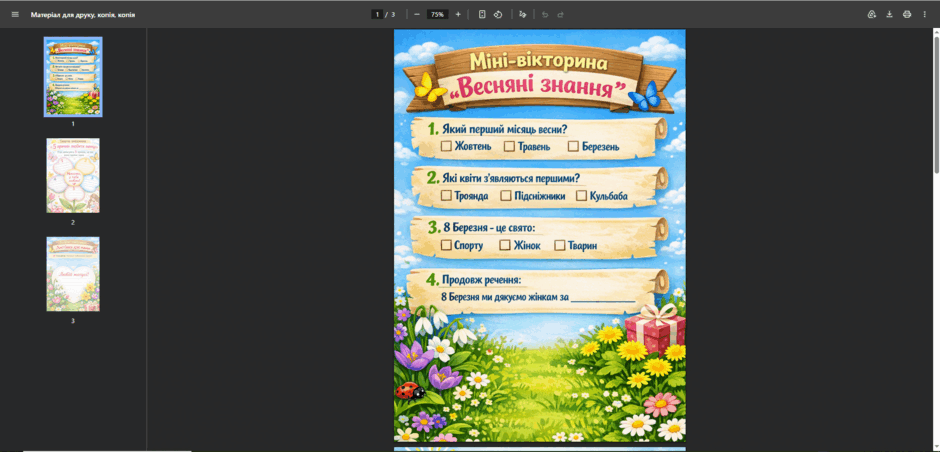Print the document
This screenshot has width=940, height=452.
[907, 14]
